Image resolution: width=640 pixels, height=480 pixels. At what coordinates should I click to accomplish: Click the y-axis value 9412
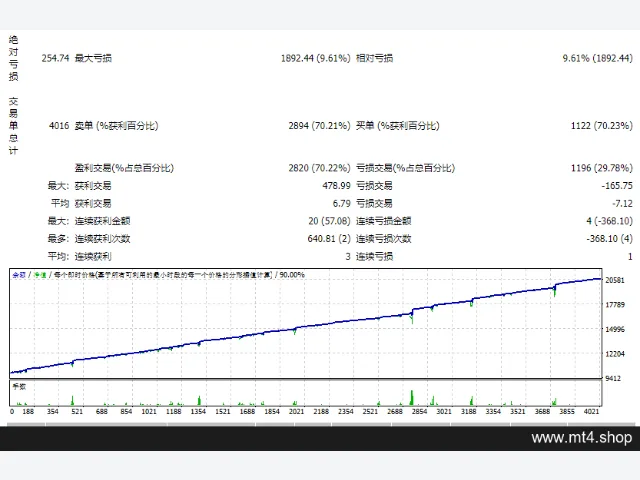tap(613, 378)
